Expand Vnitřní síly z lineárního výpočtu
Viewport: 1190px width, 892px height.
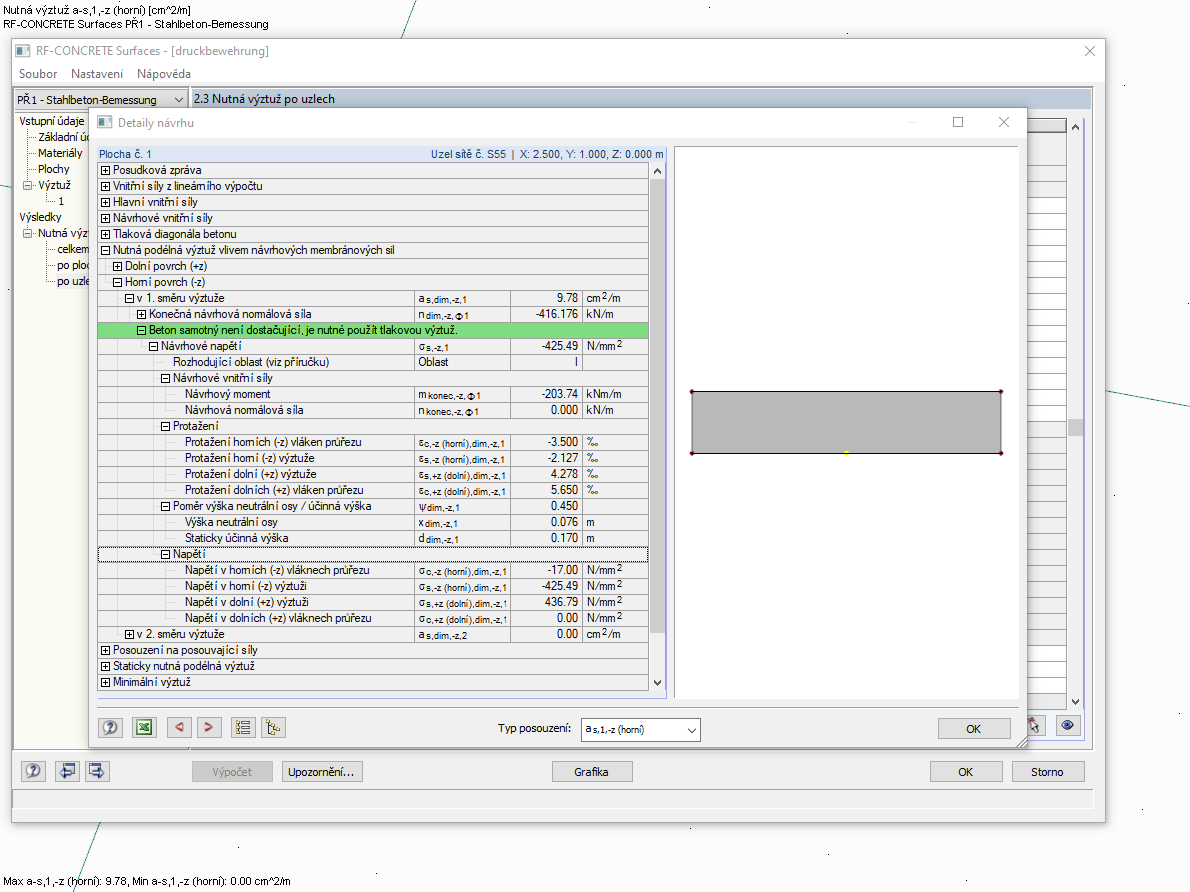pyautogui.click(x=105, y=186)
